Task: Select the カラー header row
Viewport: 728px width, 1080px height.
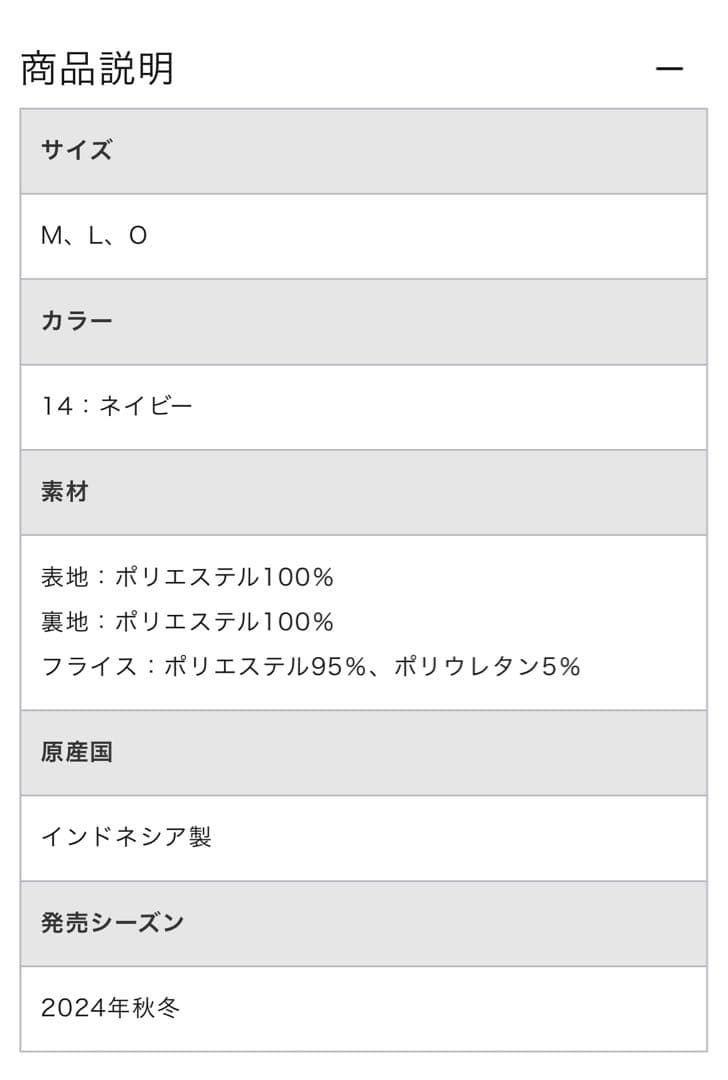Action: (364, 320)
